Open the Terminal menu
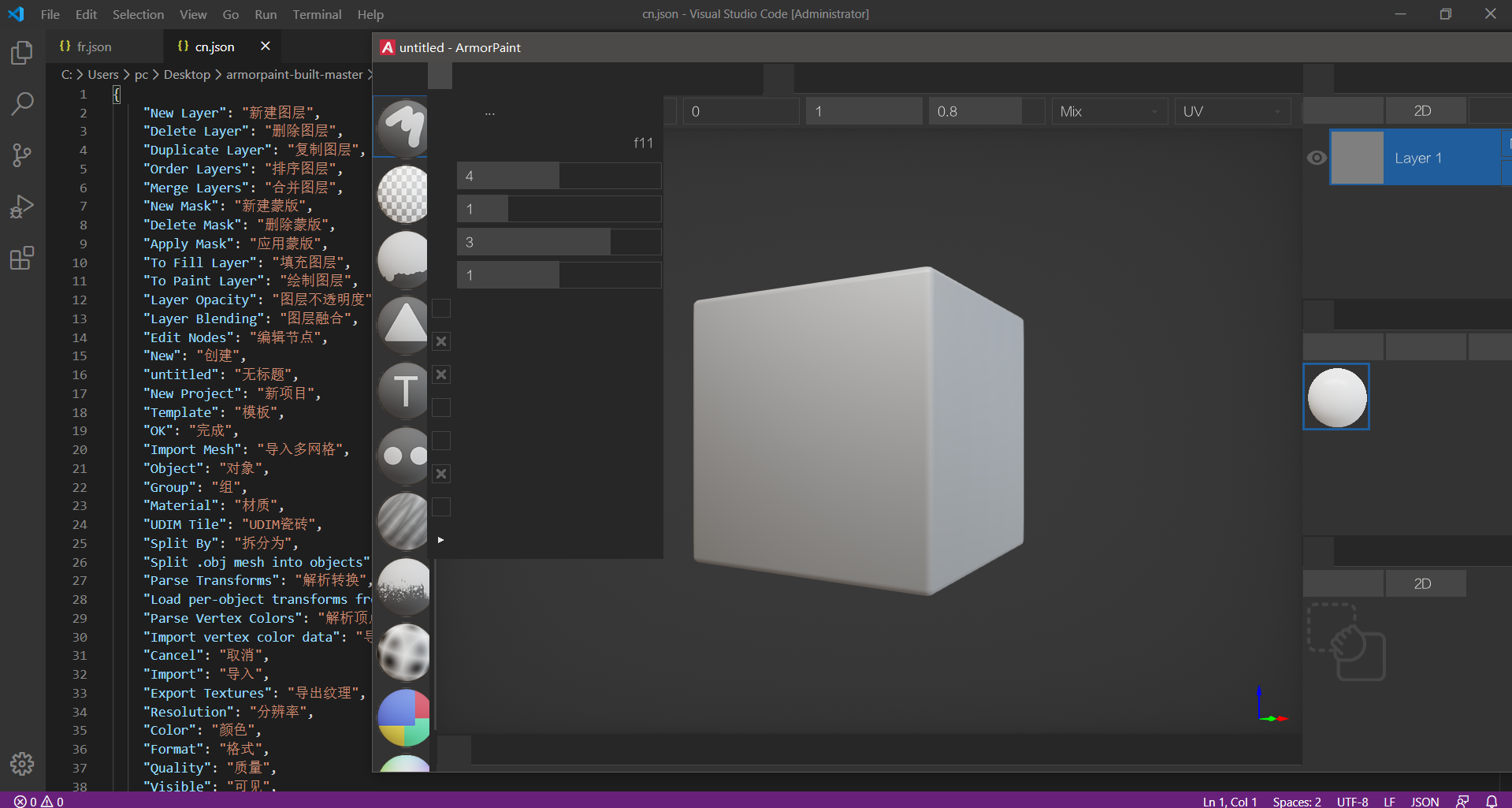Screen dimensions: 1512x808 317,14
